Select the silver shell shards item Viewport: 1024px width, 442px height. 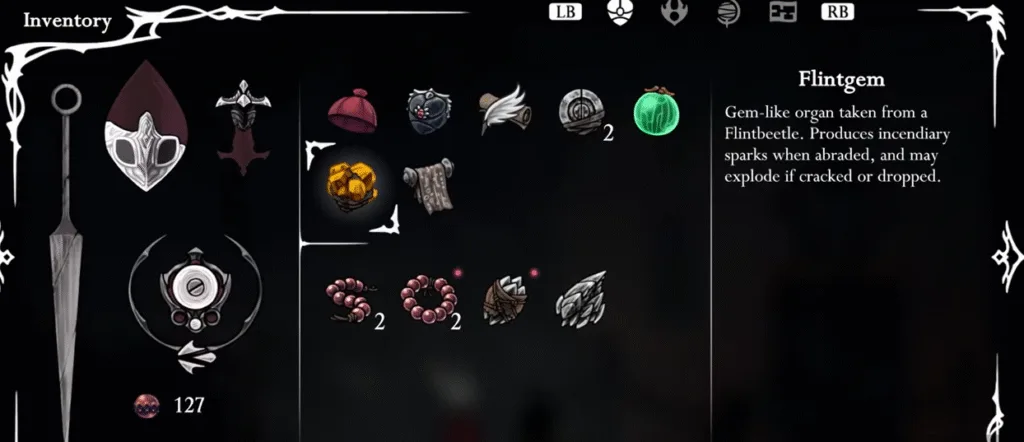581,299
